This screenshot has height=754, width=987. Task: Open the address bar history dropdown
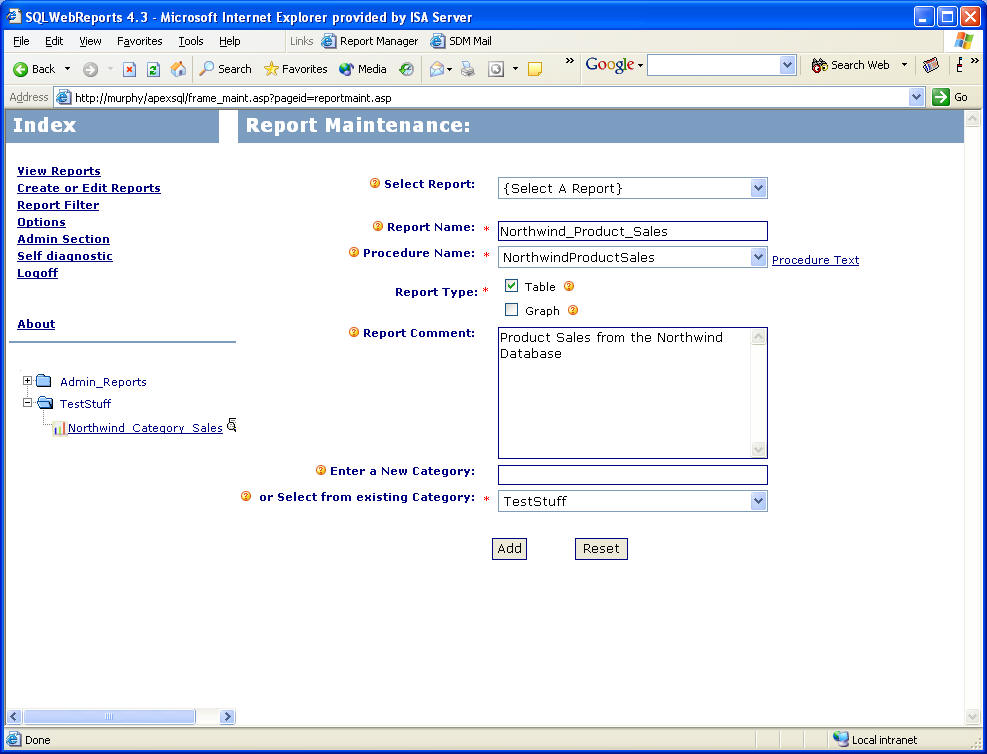[x=916, y=97]
